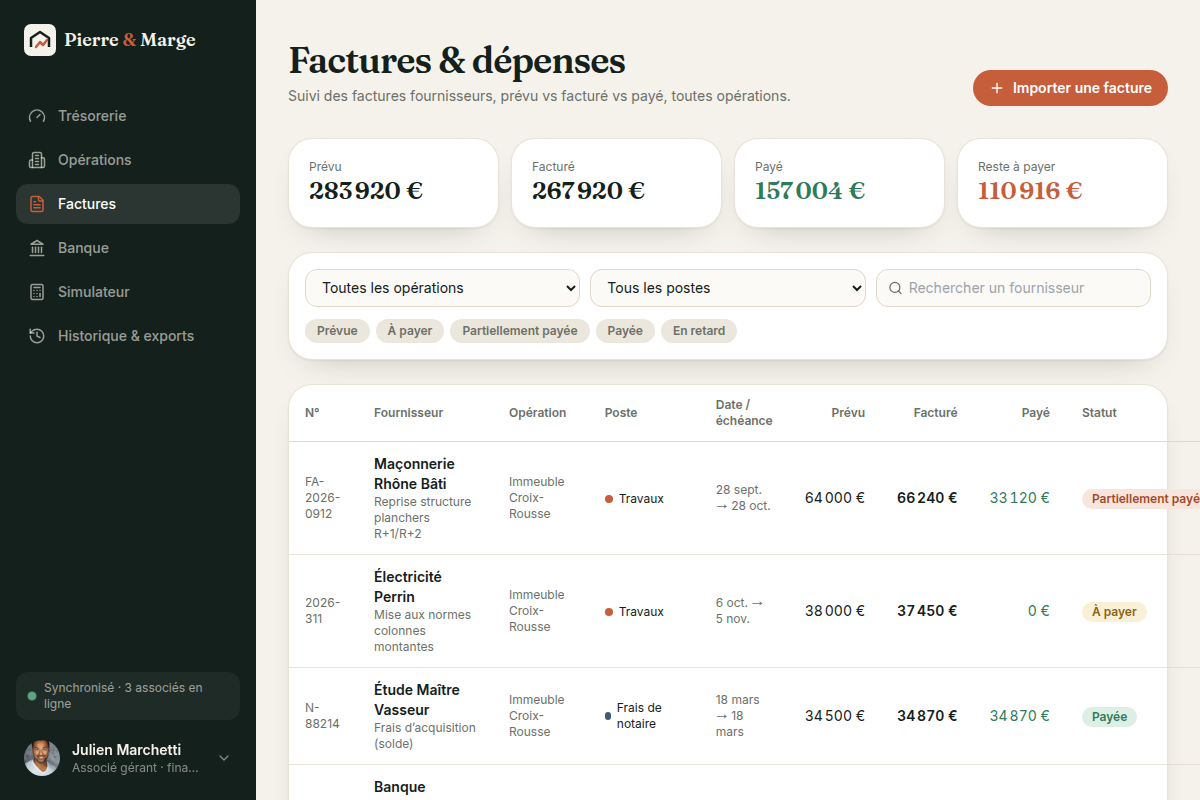Toggle the Partiellement payée filter chip
Image resolution: width=1200 pixels, height=800 pixels.
coord(520,331)
